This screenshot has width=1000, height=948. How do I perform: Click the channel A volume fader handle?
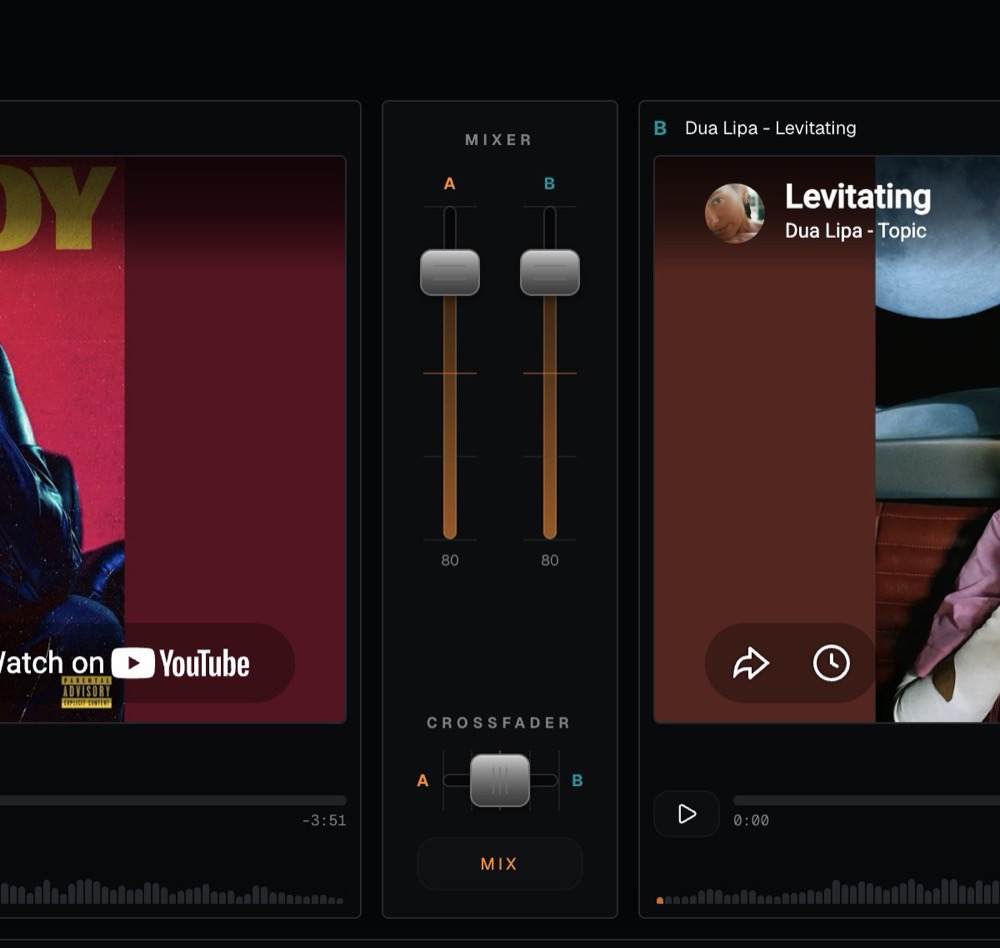[x=450, y=272]
